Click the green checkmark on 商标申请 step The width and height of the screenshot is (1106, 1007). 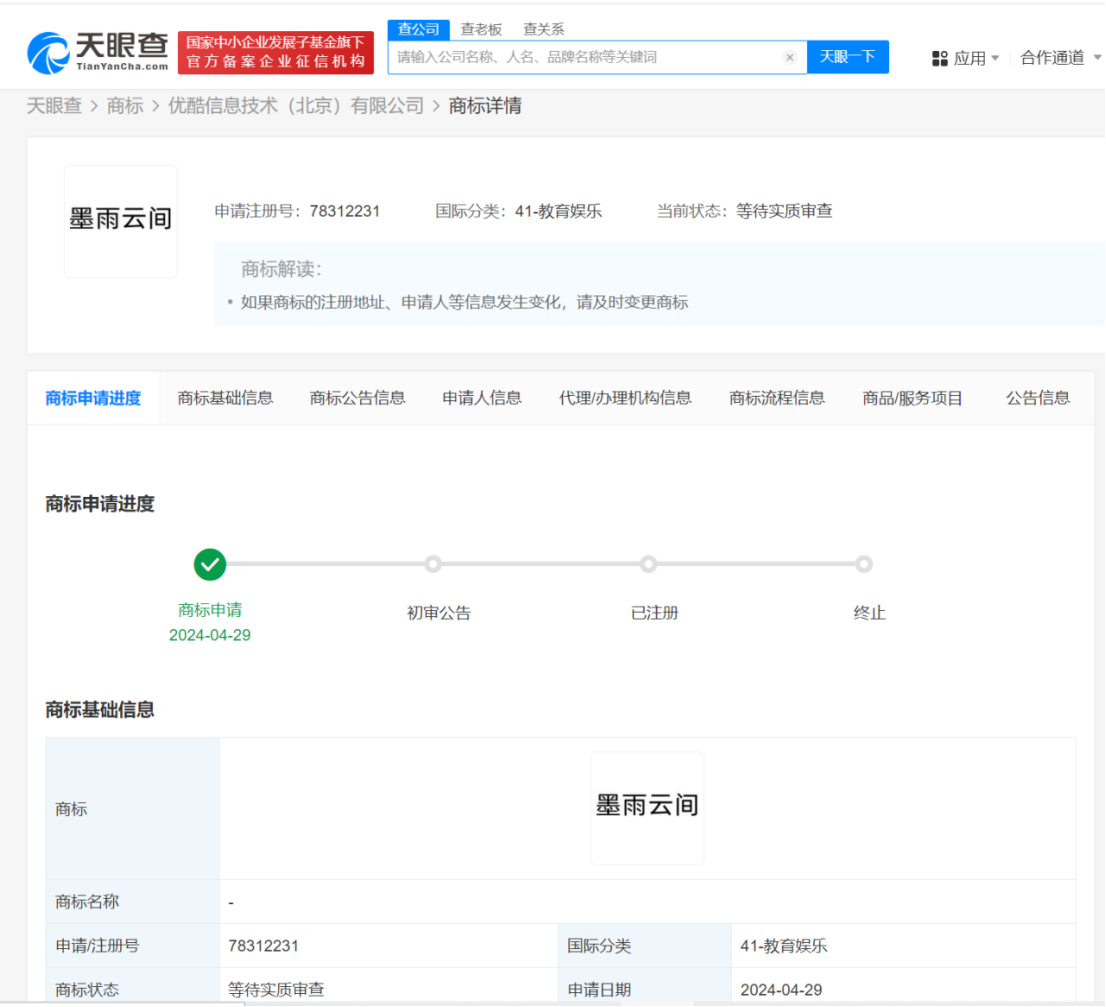point(209,564)
